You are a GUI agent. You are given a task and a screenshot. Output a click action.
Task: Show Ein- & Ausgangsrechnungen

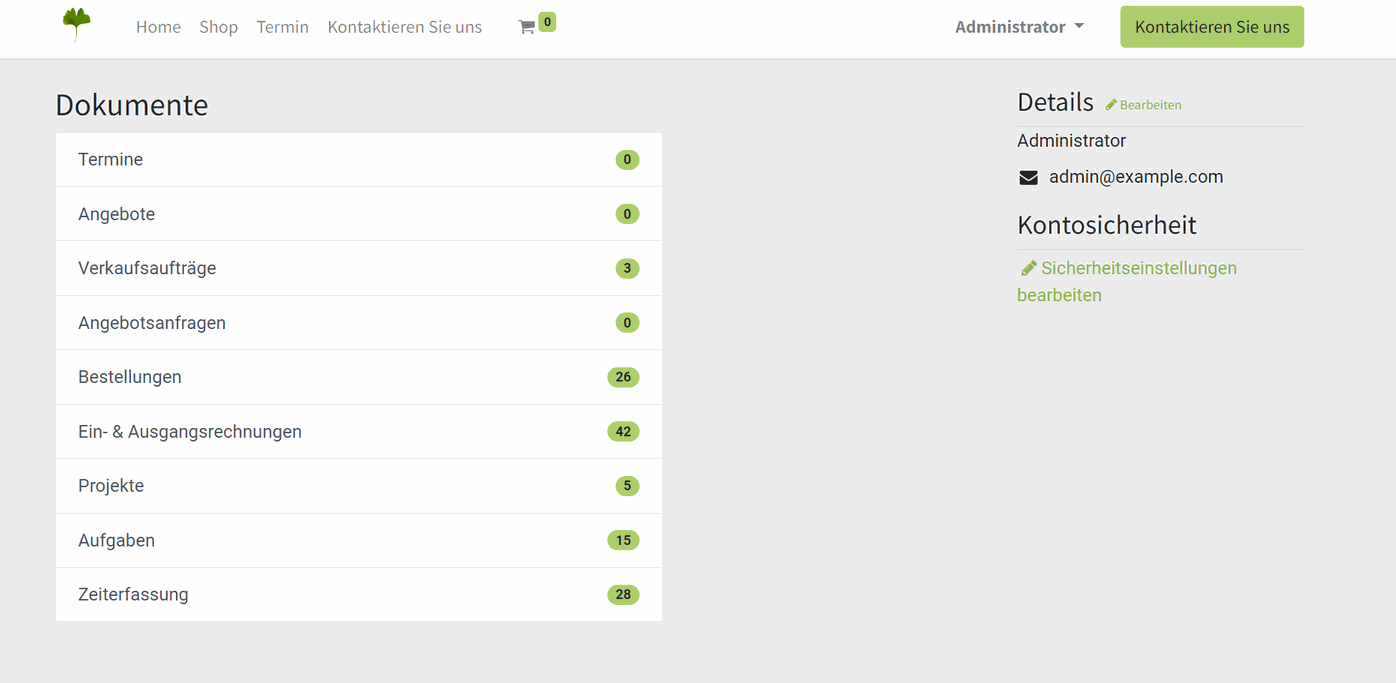(190, 432)
